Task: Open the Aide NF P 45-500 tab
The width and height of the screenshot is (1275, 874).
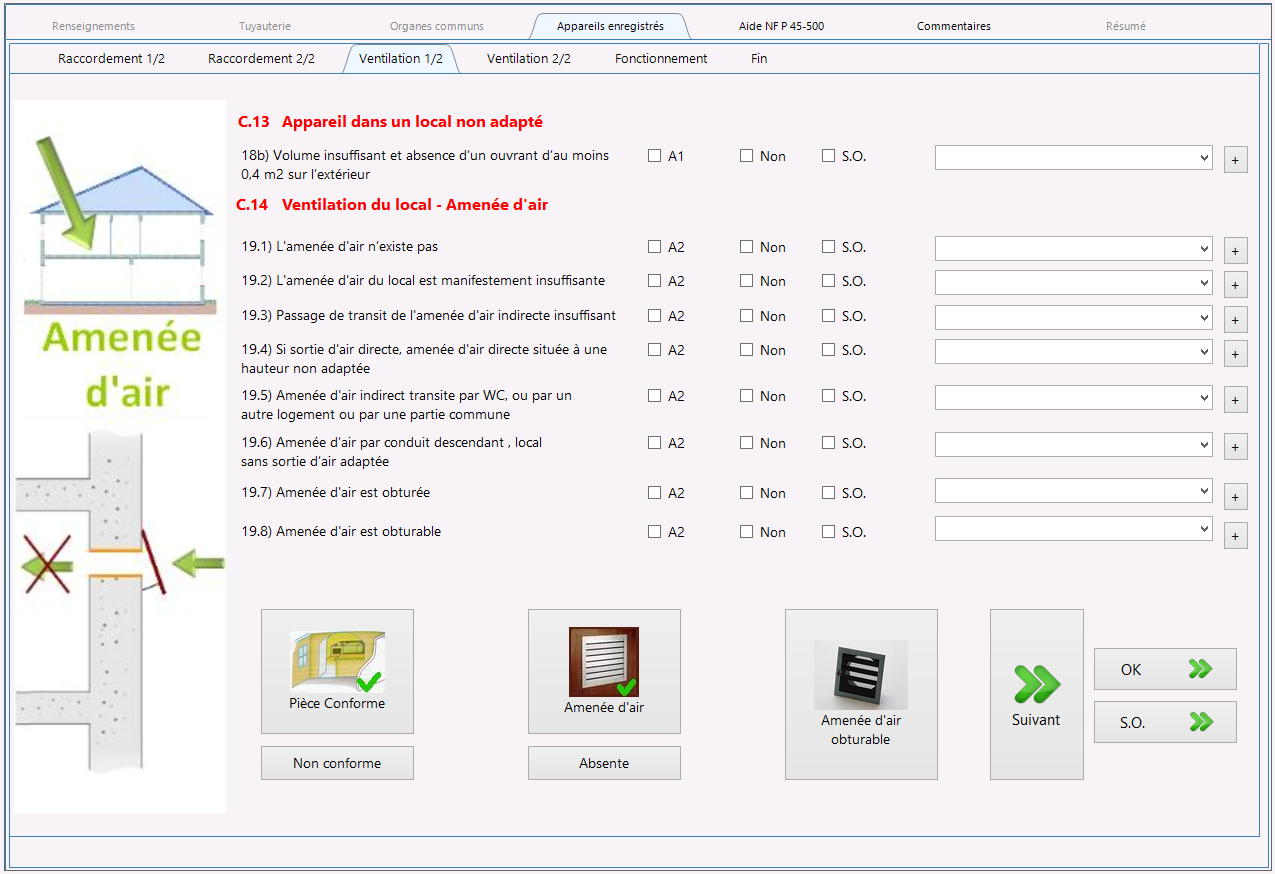Action: (x=782, y=26)
